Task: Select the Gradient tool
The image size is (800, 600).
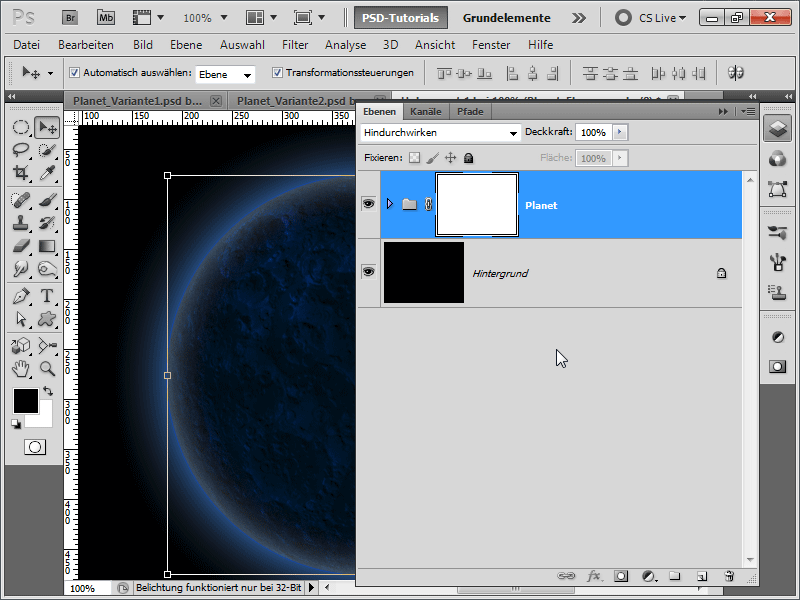Action: pyautogui.click(x=47, y=246)
